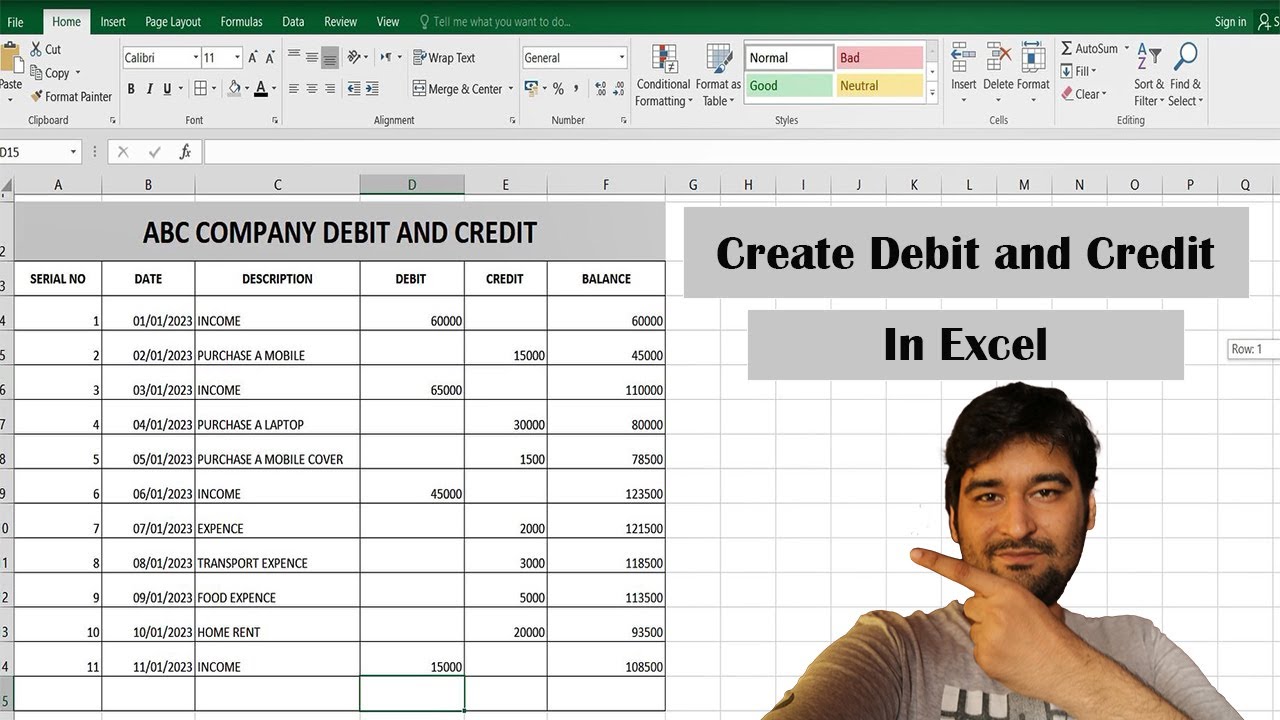Apply Percent Style format
This screenshot has width=1280, height=720.
point(558,89)
